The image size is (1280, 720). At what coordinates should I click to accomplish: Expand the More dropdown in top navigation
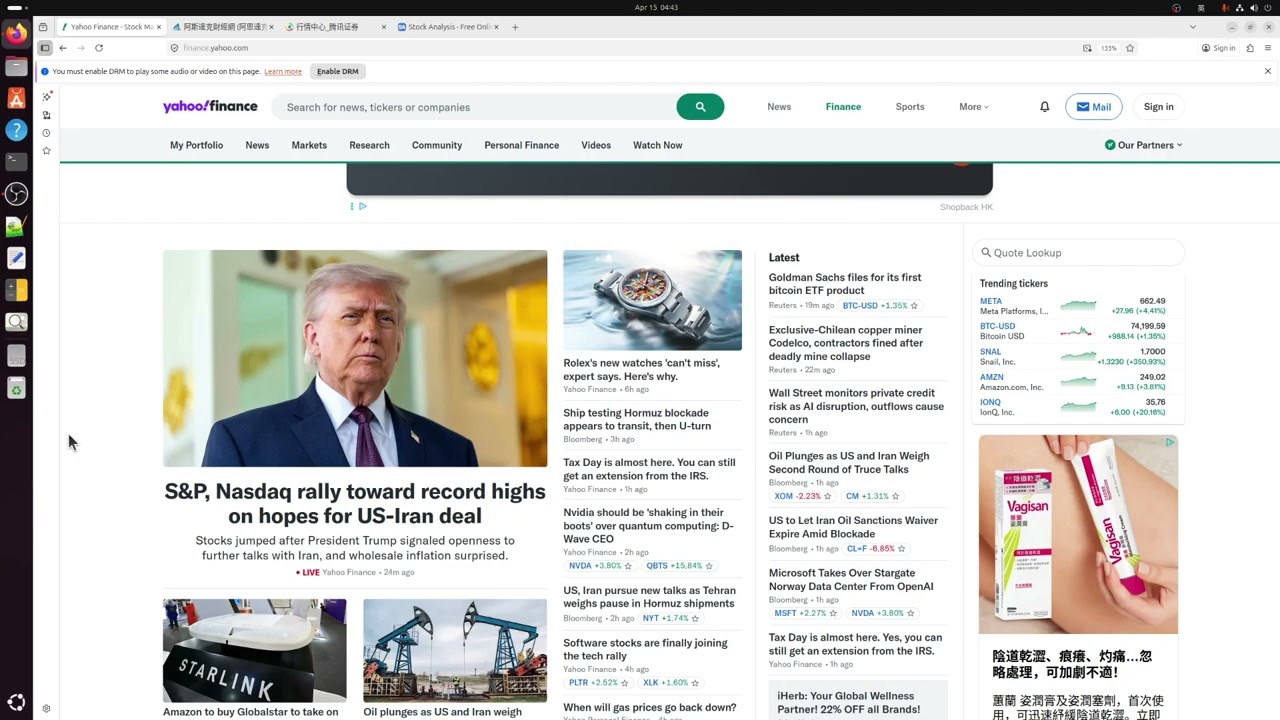point(974,107)
